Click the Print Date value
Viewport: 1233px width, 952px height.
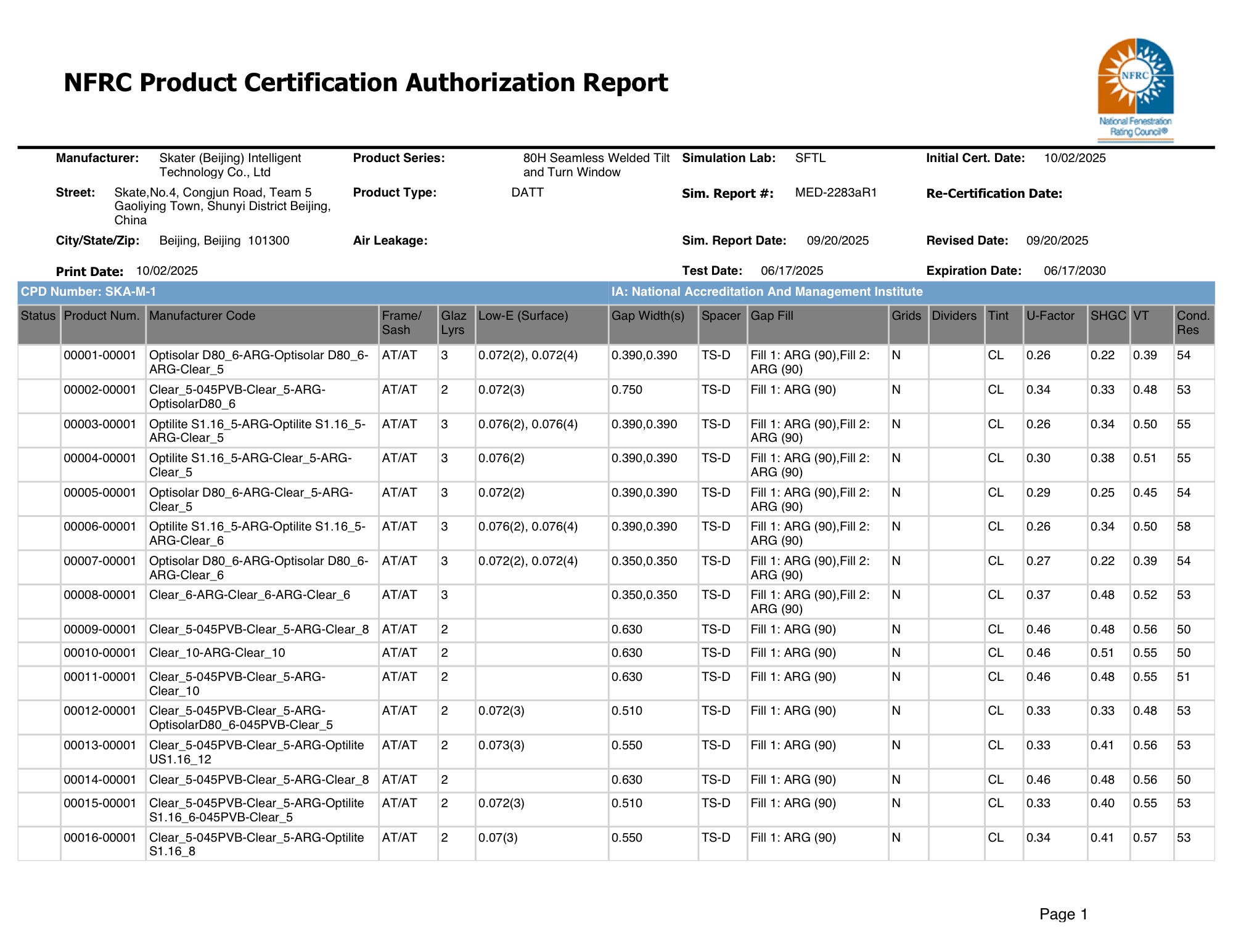click(167, 271)
